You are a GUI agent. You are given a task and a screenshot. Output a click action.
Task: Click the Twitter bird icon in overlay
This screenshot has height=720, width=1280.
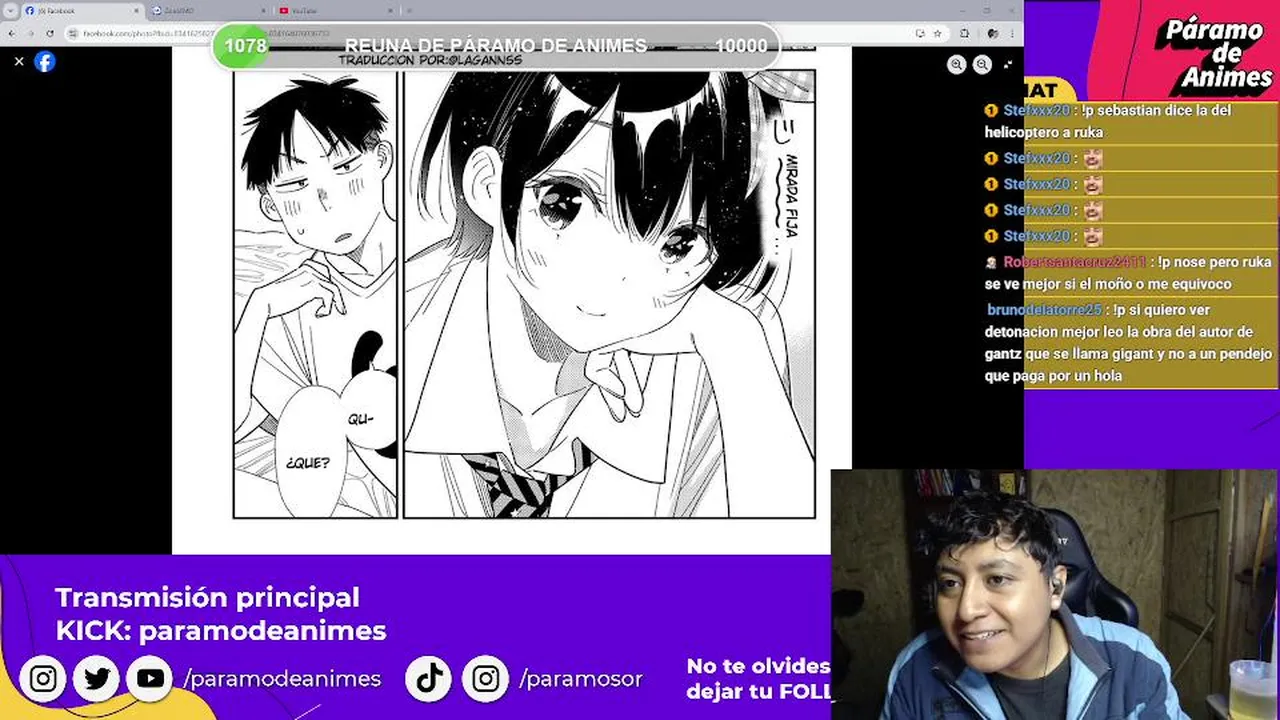pos(97,679)
